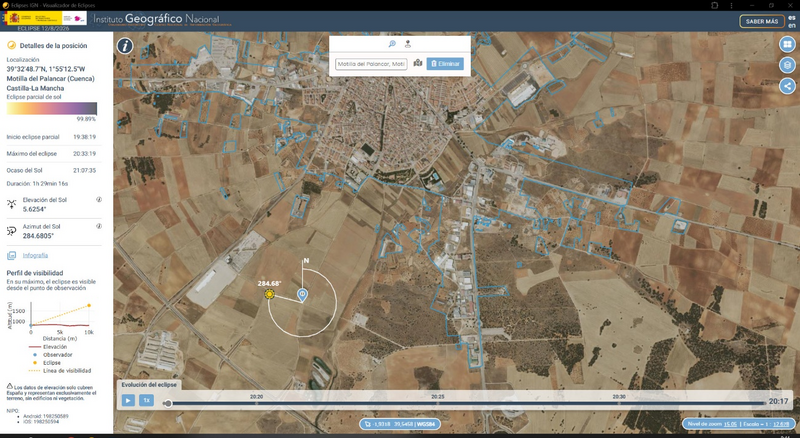Select the location search magnifier icon
Screen dimensions: 800x438
(392, 44)
